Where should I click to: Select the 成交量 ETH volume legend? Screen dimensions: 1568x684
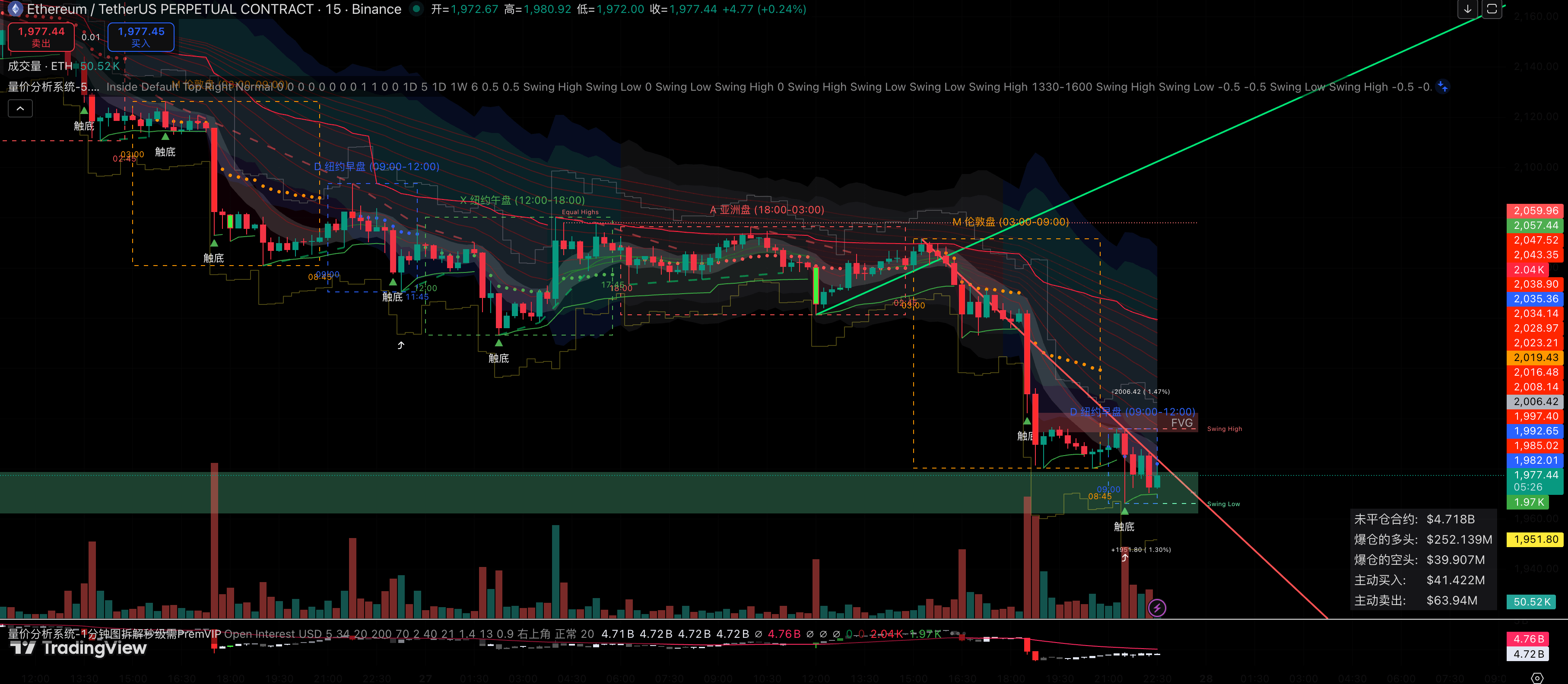(x=40, y=66)
